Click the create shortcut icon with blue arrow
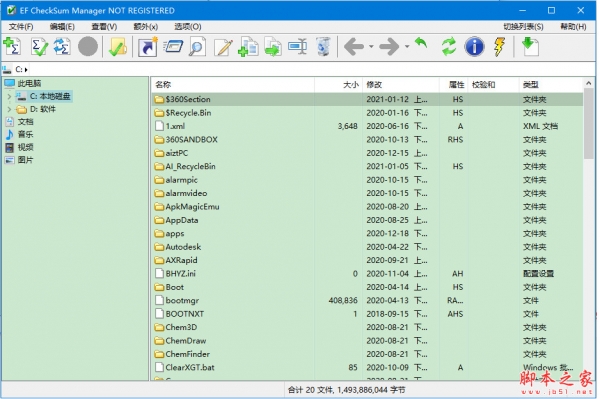Screen dimensions: 600x399 click(147, 47)
